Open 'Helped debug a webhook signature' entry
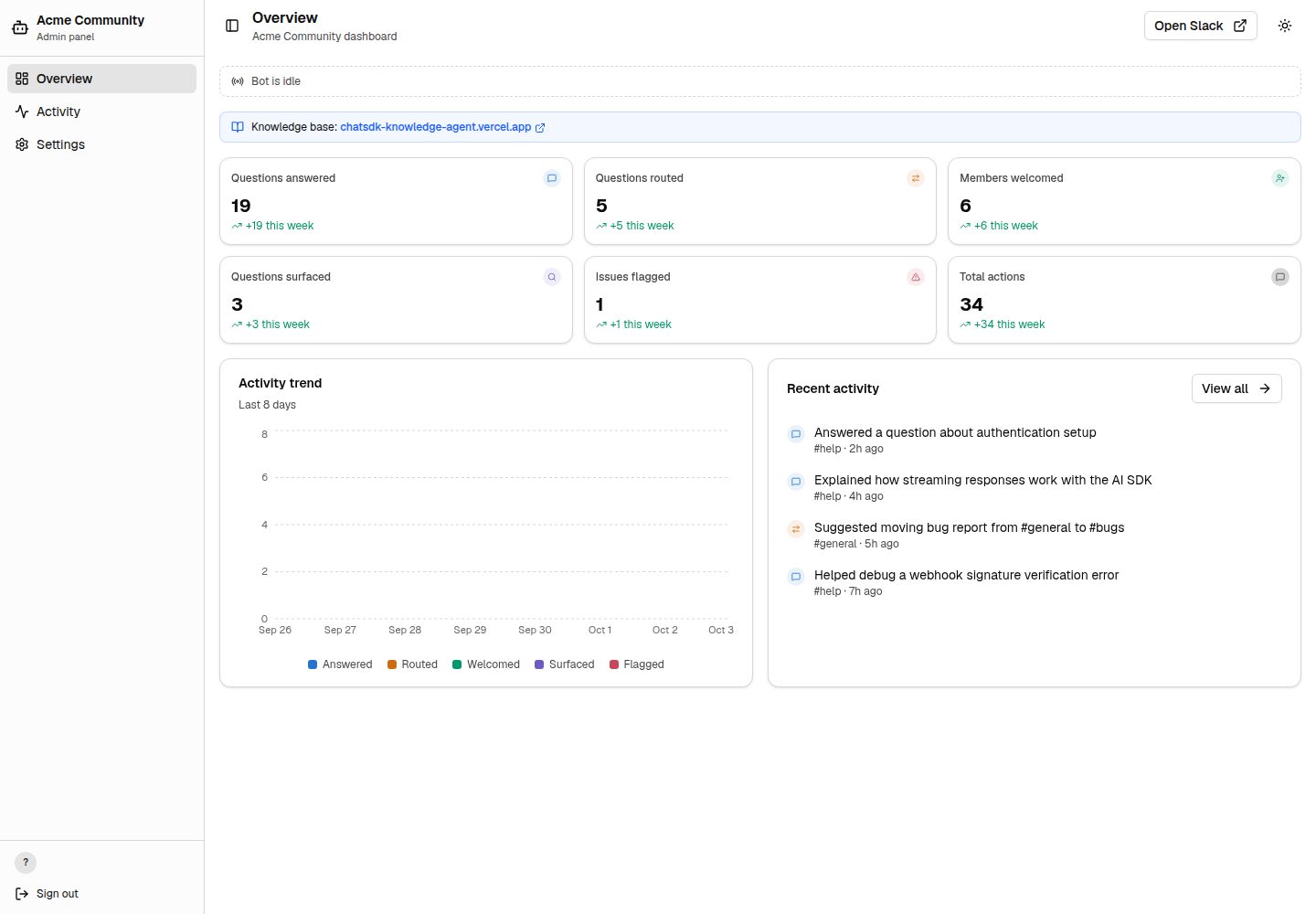 (x=967, y=575)
